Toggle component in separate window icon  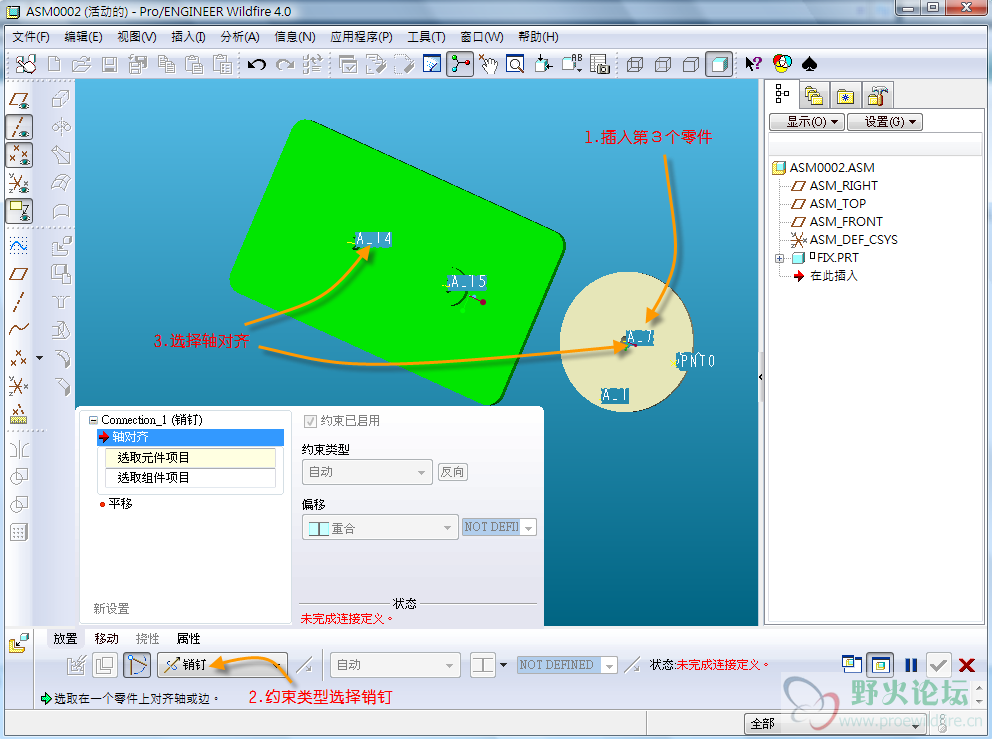click(852, 664)
